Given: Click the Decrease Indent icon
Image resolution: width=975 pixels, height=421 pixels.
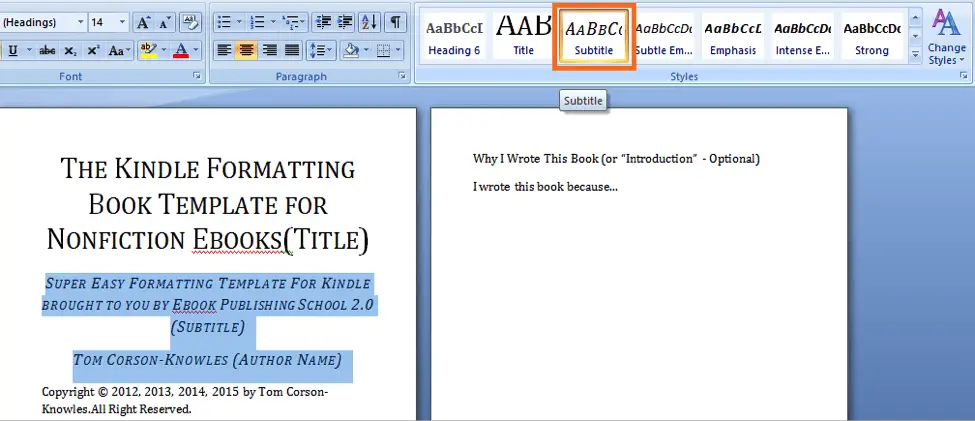Looking at the screenshot, I should coord(322,23).
